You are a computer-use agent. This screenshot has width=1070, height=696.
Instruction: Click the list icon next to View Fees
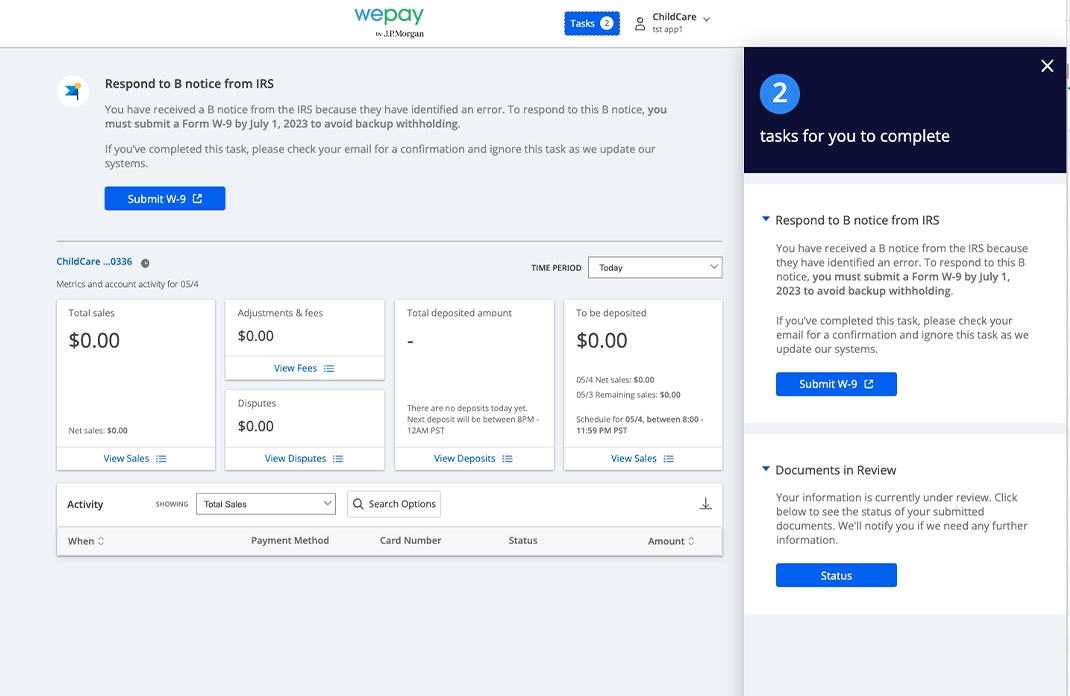pyautogui.click(x=329, y=368)
